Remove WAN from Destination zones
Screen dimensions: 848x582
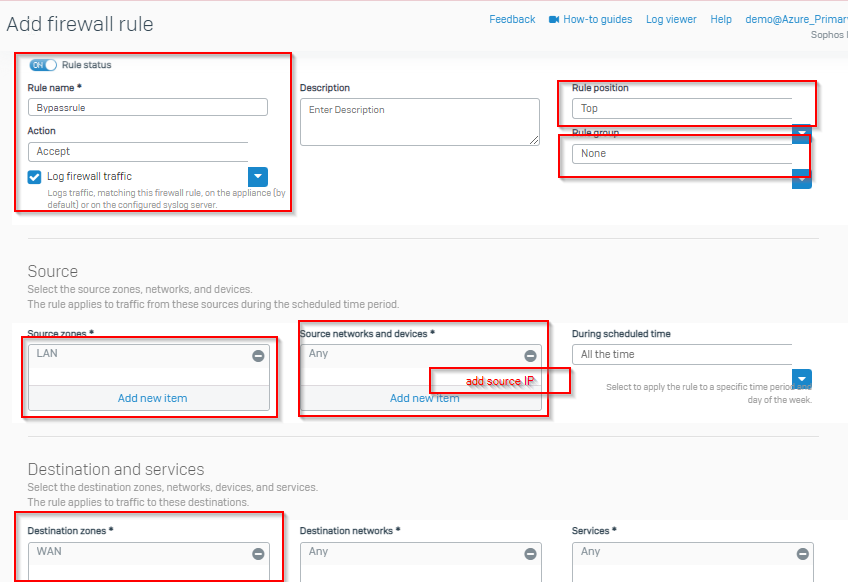click(259, 553)
